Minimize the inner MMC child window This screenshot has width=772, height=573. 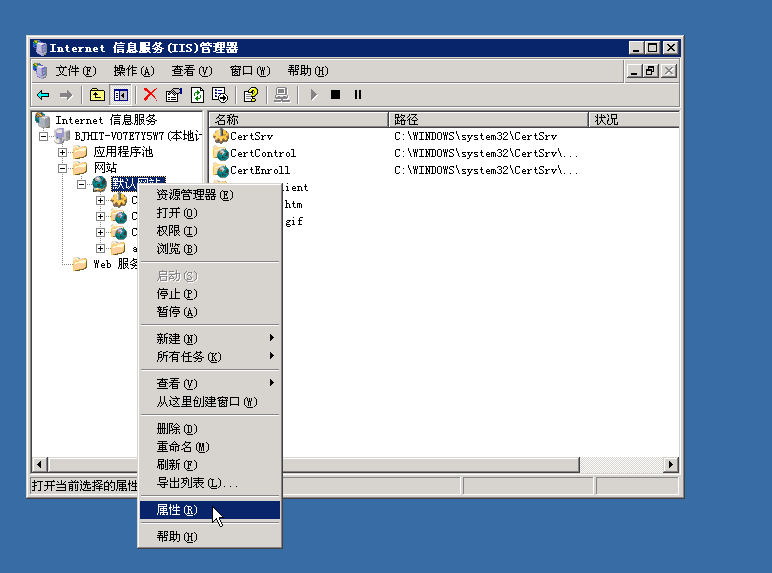(x=635, y=71)
